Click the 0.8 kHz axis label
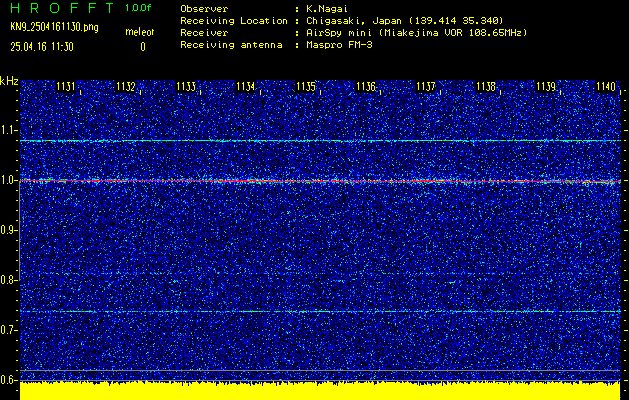The width and height of the screenshot is (629, 400). (8, 280)
